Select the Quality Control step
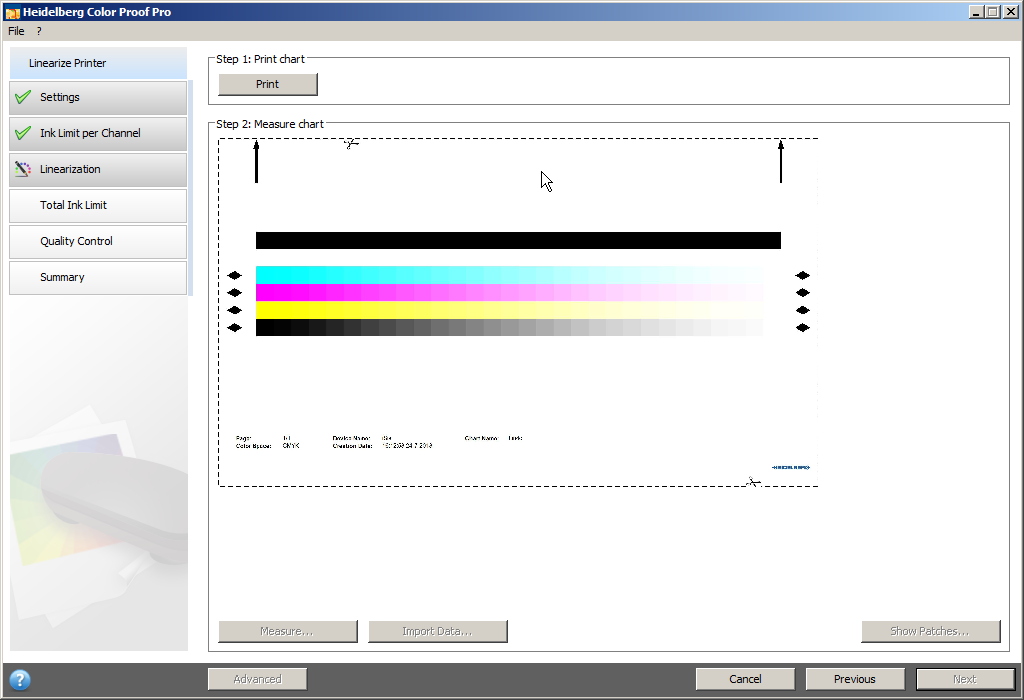1024x700 pixels. (98, 241)
